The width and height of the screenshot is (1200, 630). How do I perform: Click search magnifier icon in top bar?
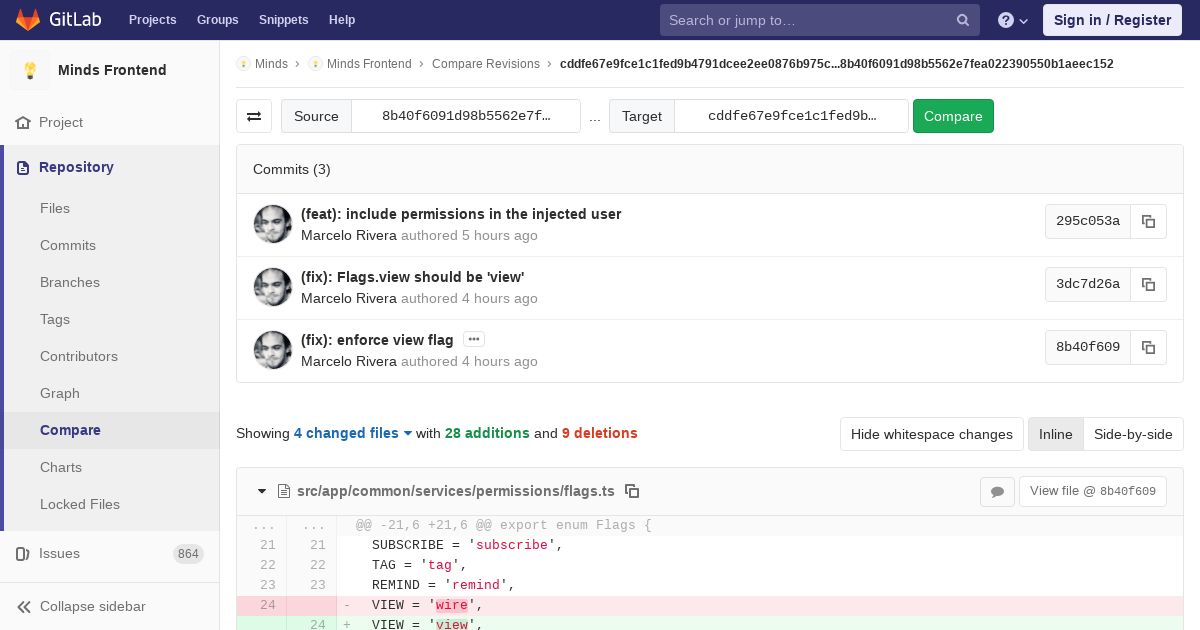[x=962, y=20]
